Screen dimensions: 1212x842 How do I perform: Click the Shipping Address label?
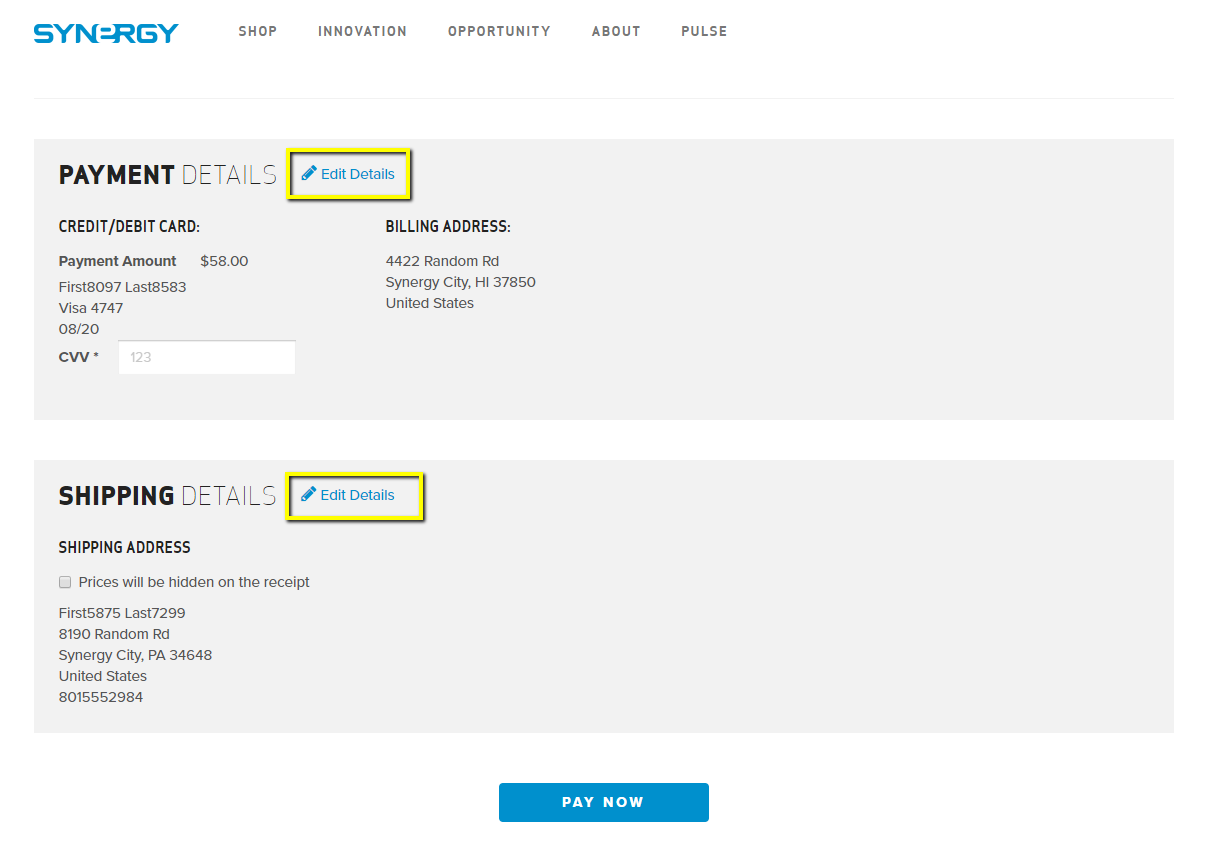125,548
